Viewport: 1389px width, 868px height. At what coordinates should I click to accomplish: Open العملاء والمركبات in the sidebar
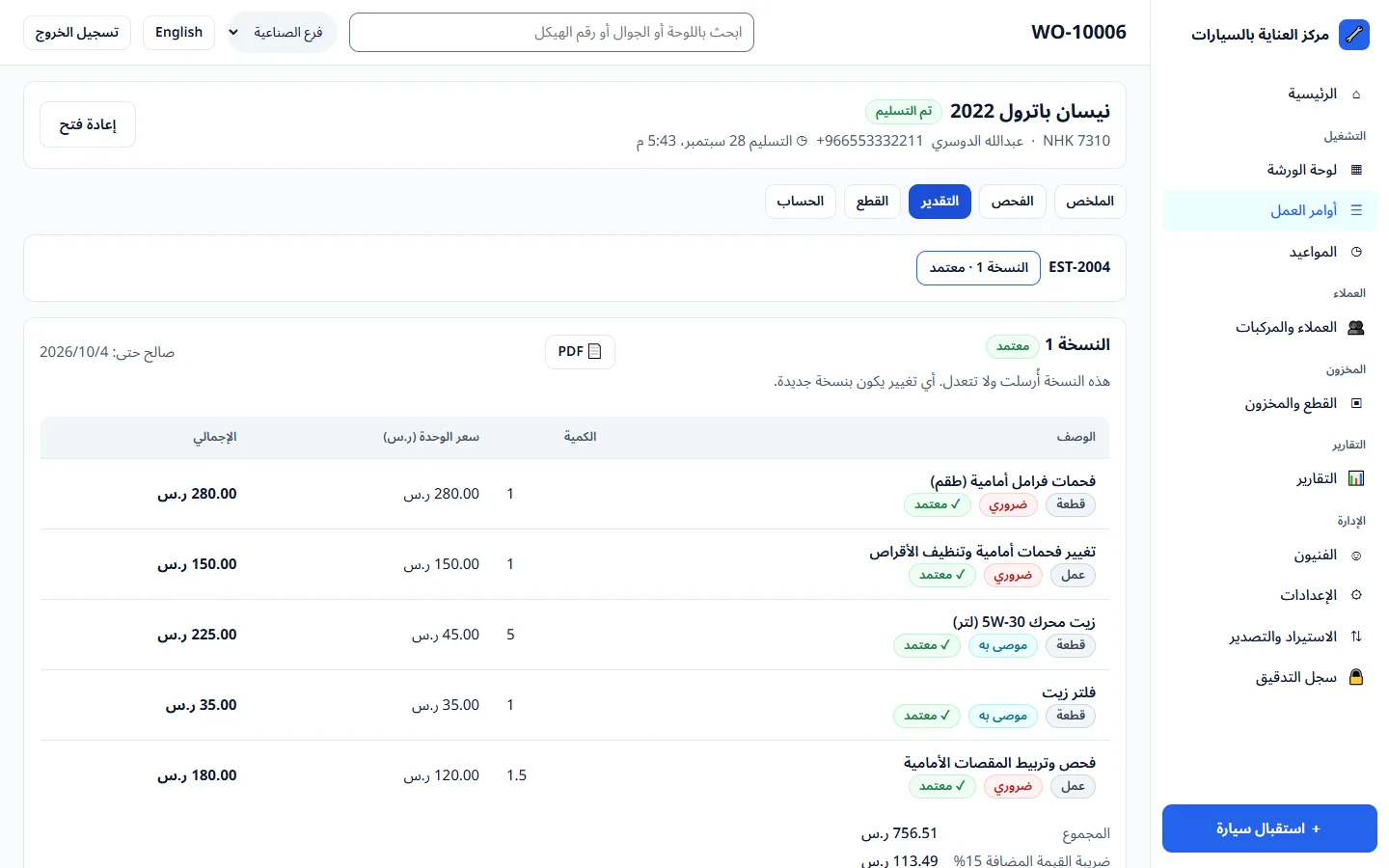1269,328
